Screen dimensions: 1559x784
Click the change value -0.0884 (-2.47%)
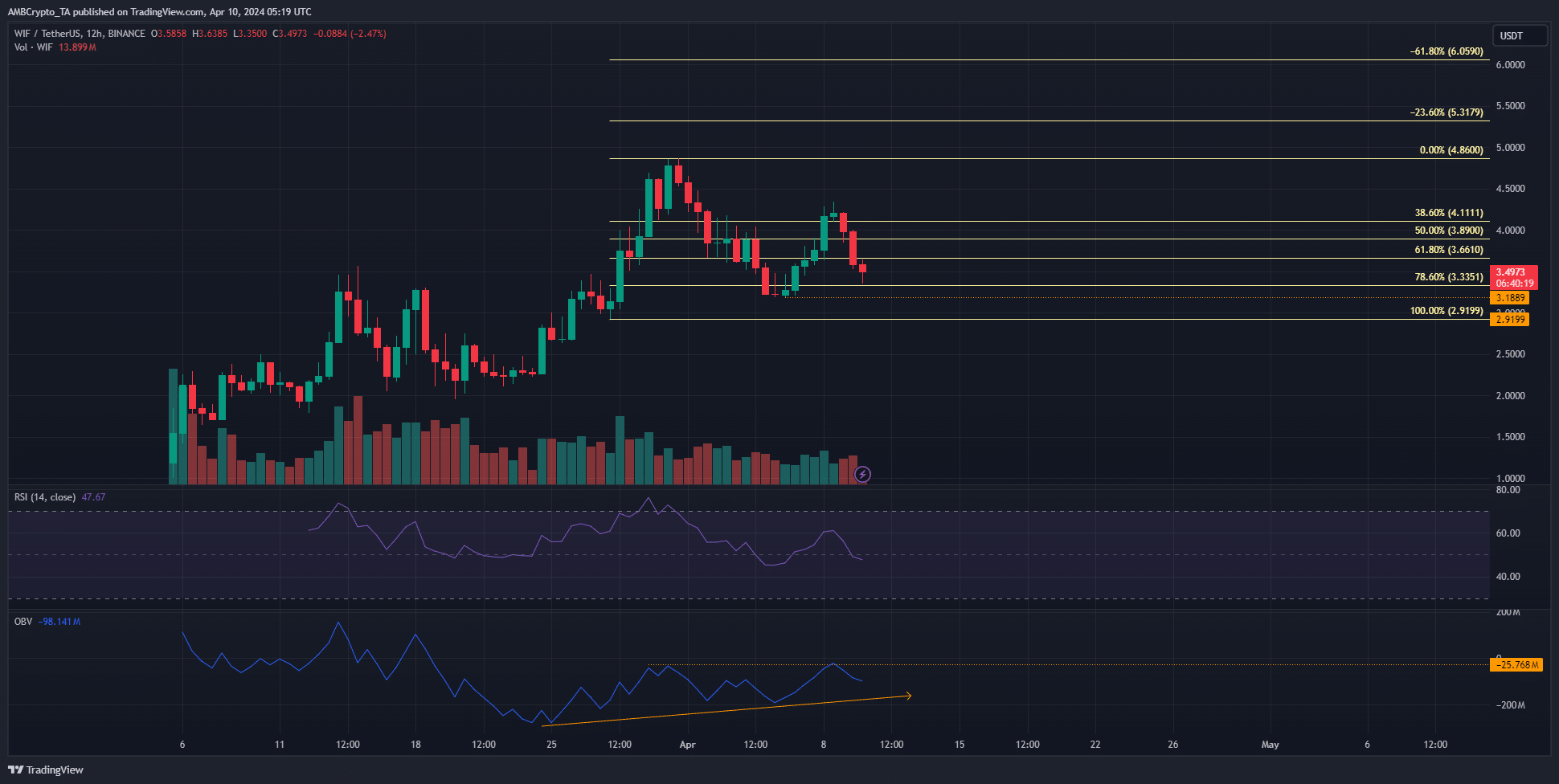click(350, 34)
